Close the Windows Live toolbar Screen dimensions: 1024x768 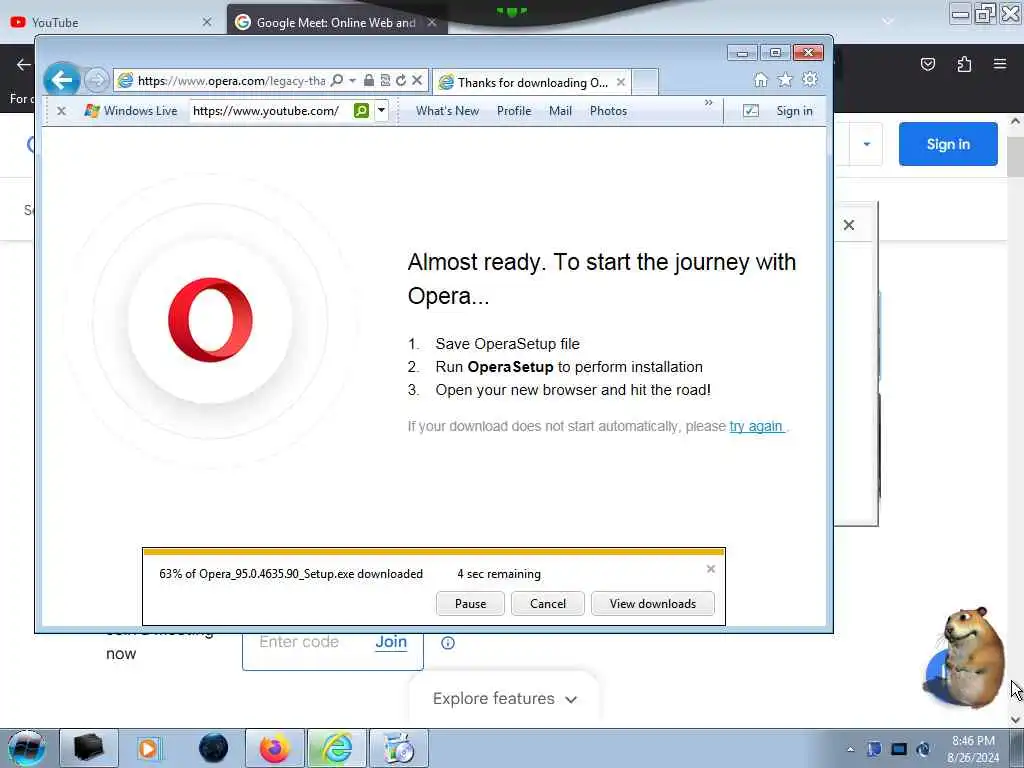61,111
